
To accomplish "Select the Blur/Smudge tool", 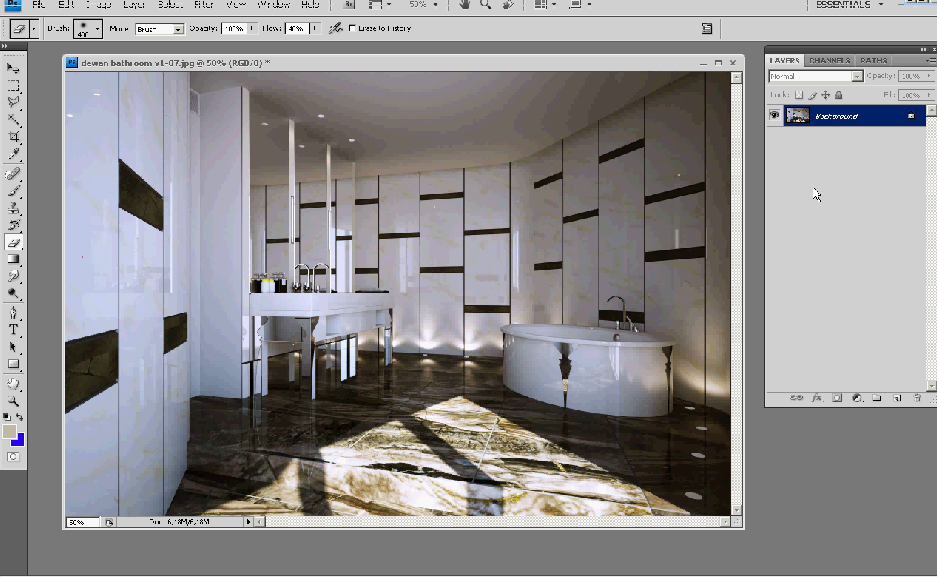I will pos(13,276).
